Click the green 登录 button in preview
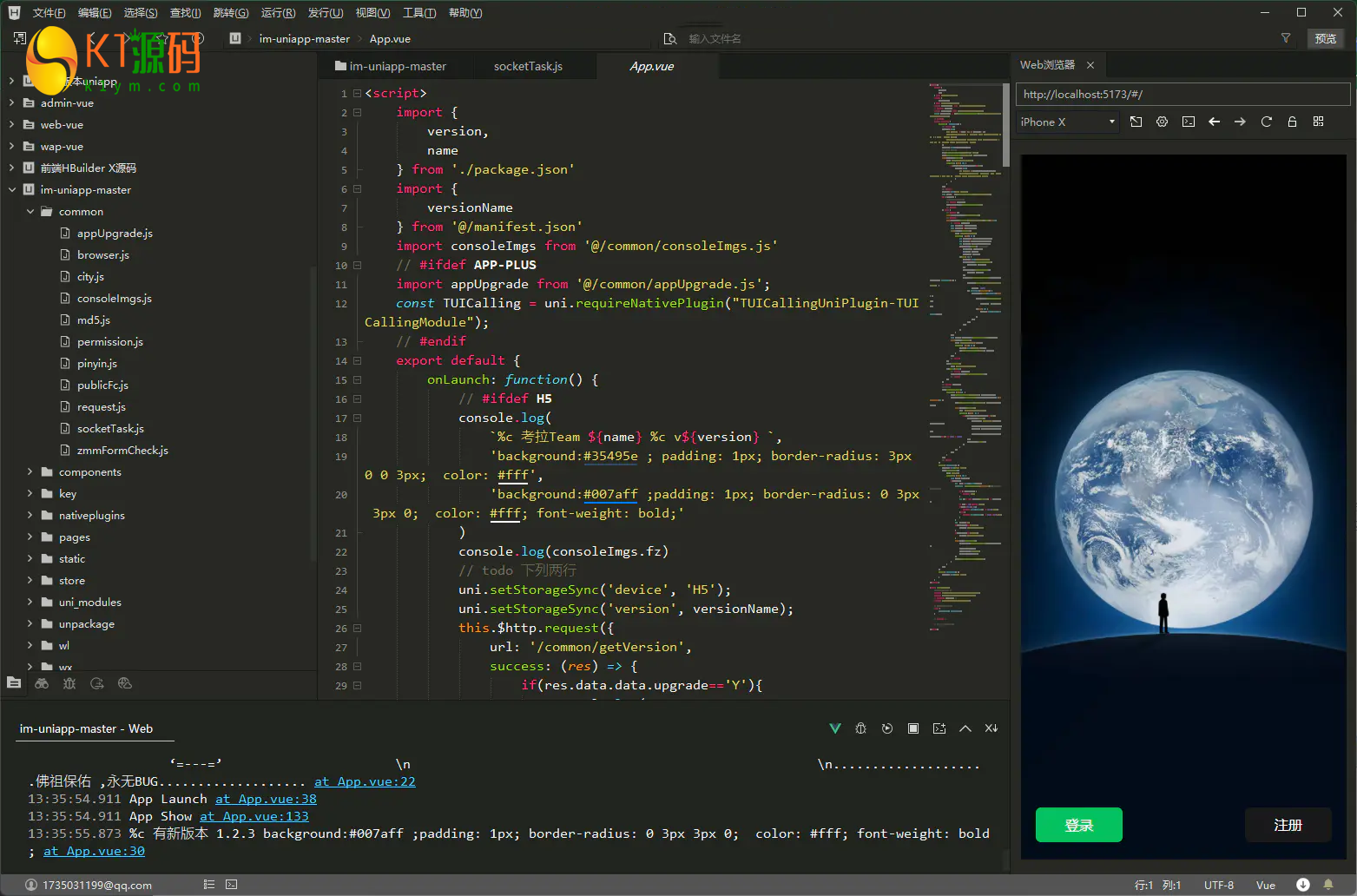This screenshot has width=1357, height=896. 1078,825
